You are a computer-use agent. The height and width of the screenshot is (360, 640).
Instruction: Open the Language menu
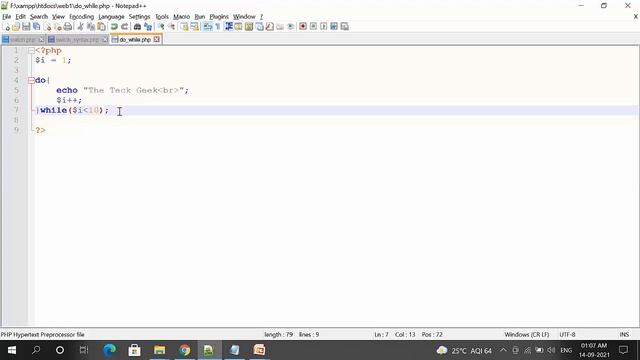click(111, 17)
